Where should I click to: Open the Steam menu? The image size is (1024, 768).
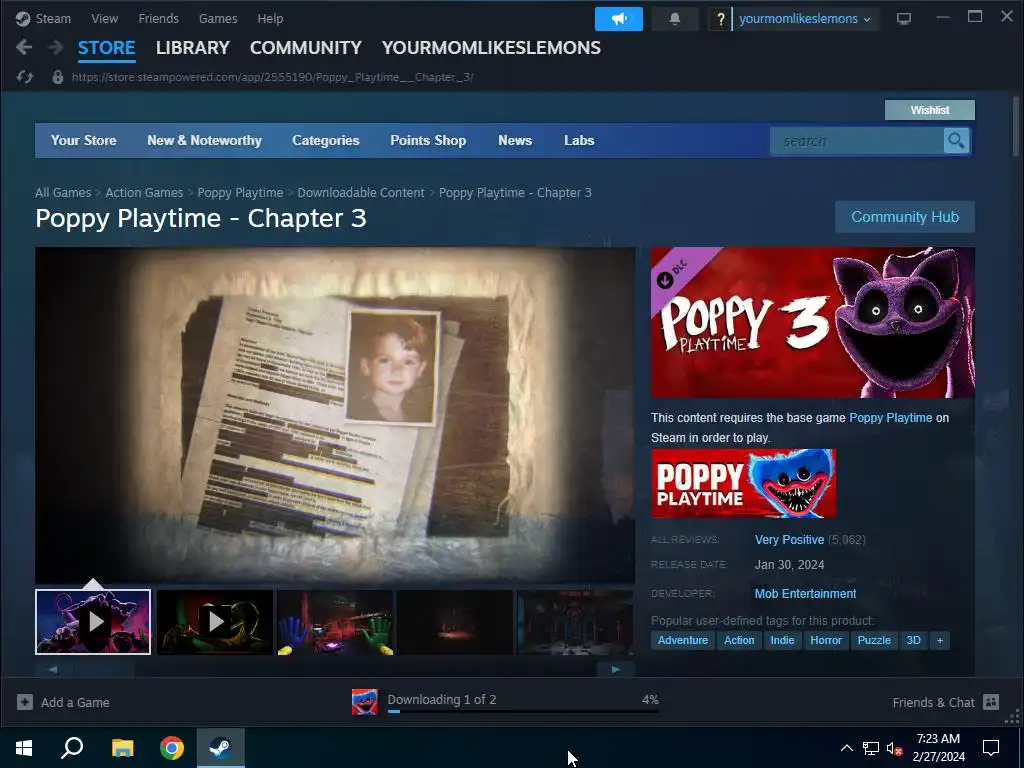pos(53,18)
